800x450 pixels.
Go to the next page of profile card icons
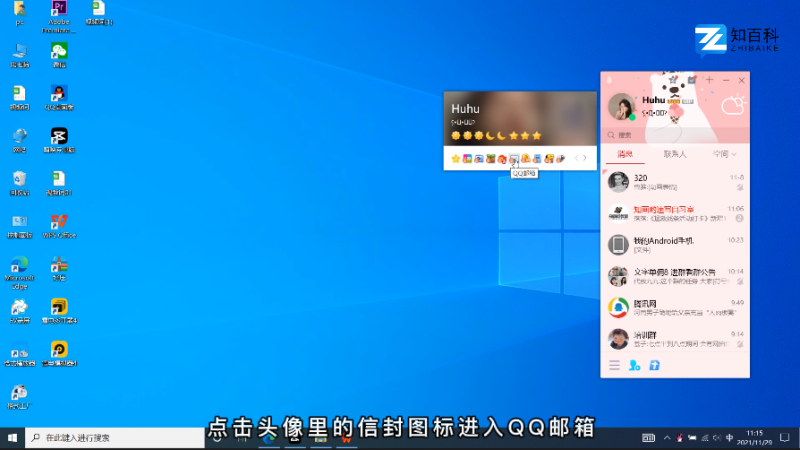585,158
